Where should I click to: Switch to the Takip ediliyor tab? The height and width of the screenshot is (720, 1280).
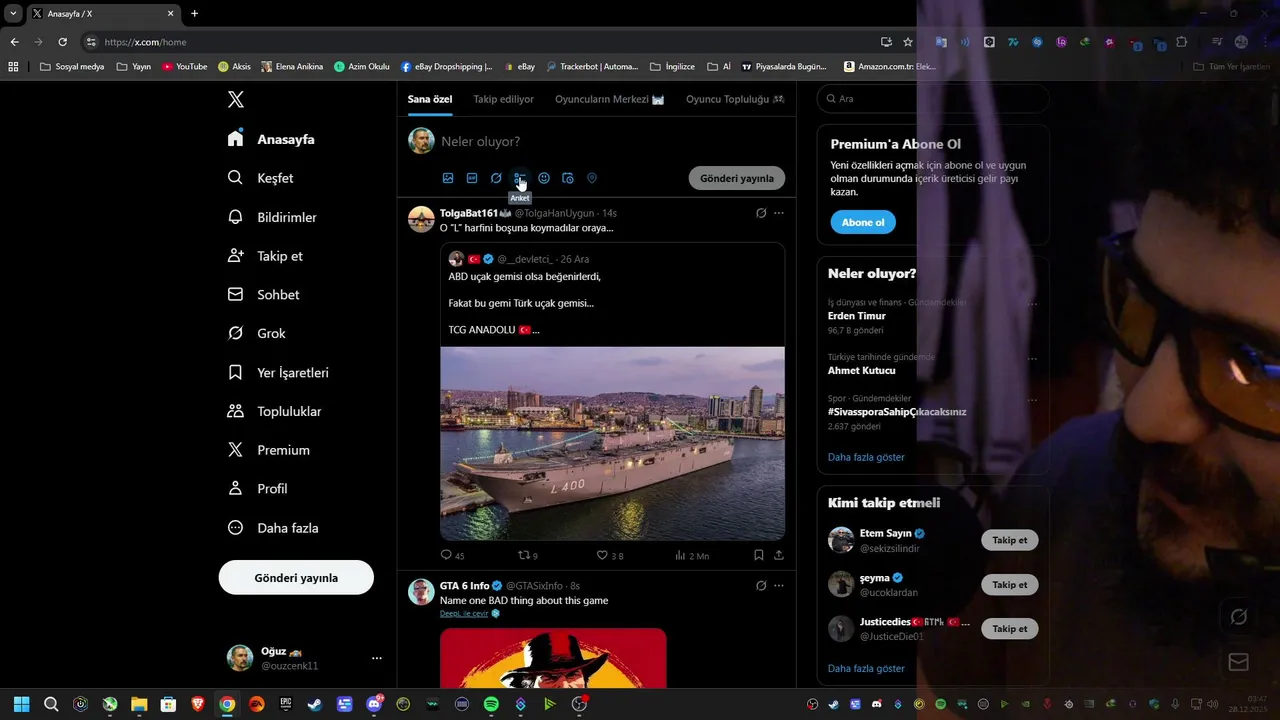pyautogui.click(x=503, y=99)
